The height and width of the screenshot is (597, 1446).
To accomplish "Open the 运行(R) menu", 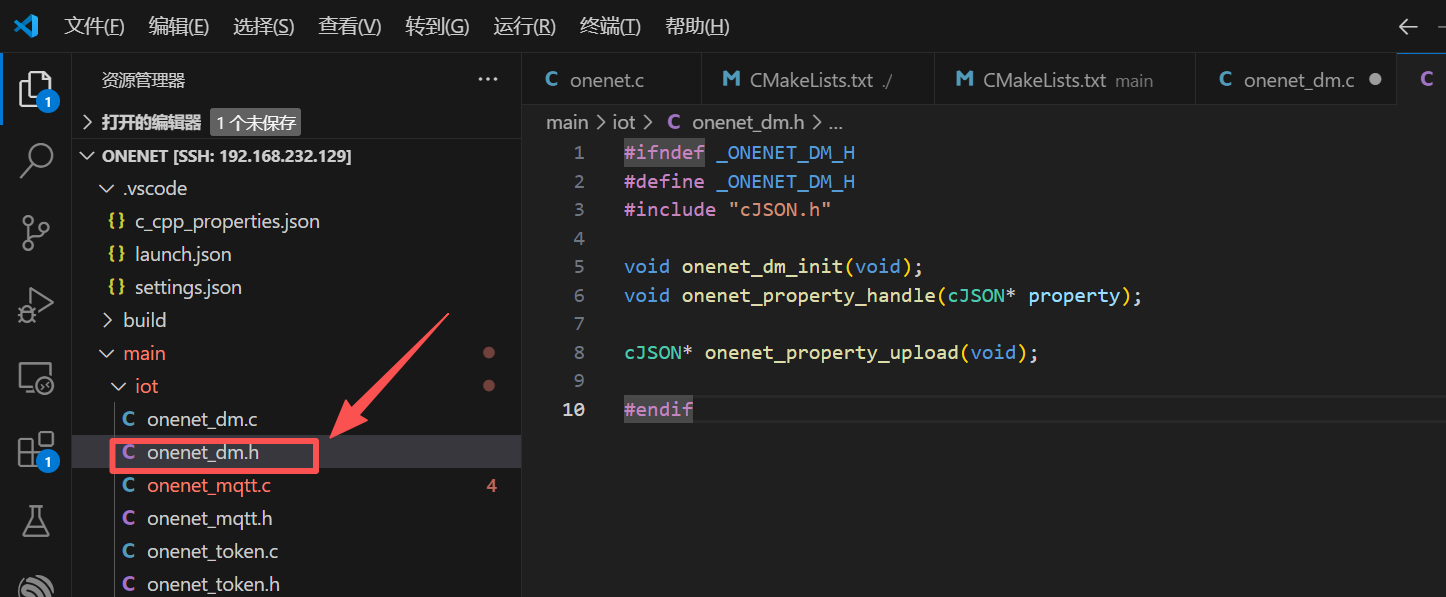I will (525, 26).
